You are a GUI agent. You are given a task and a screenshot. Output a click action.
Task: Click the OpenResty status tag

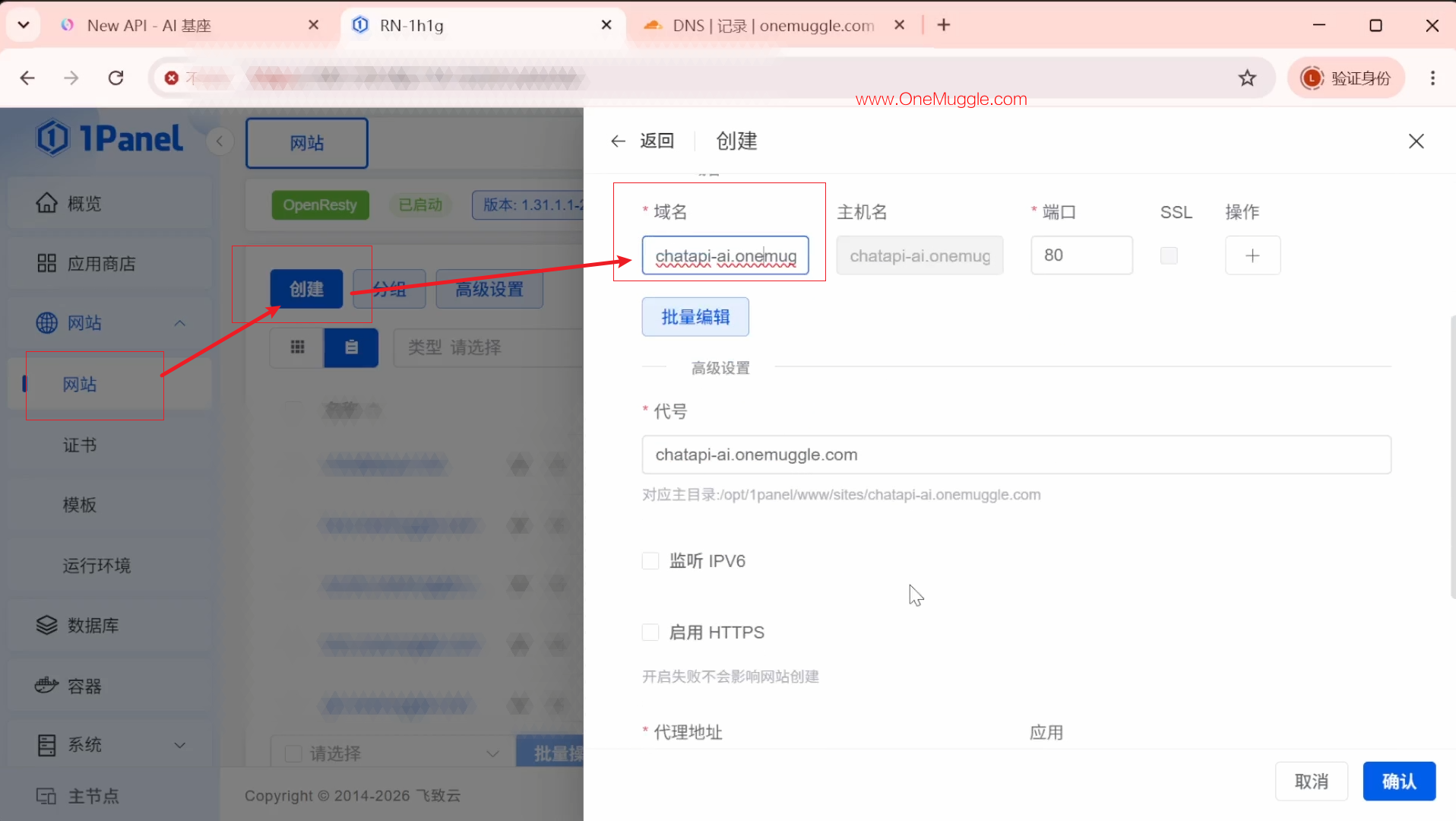[x=320, y=204]
